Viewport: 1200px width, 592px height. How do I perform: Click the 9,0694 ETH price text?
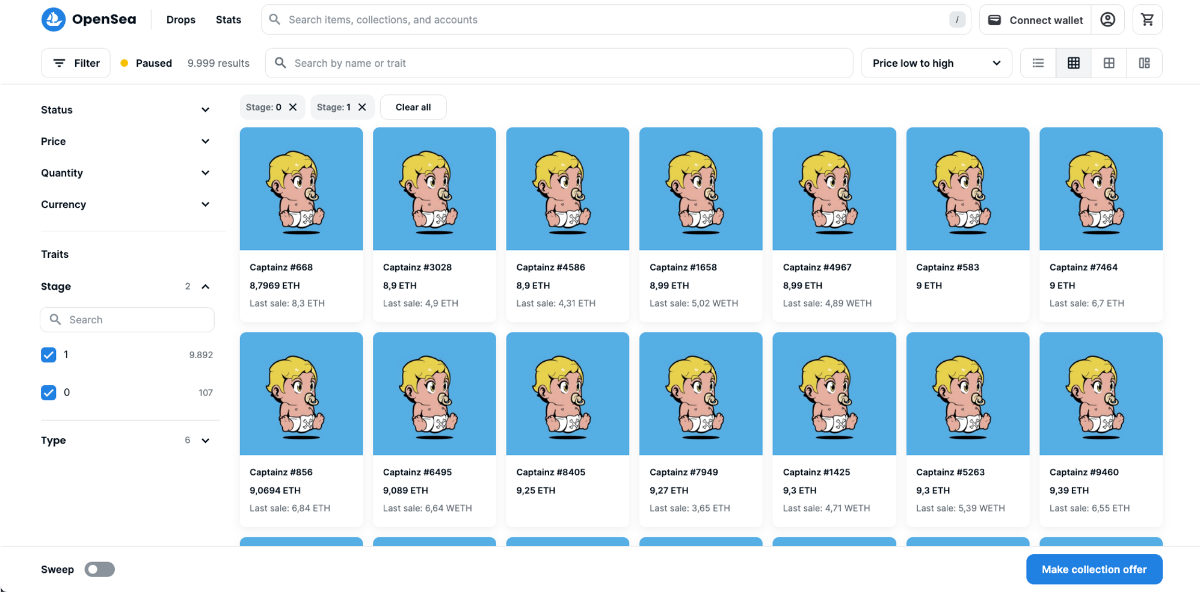275,490
